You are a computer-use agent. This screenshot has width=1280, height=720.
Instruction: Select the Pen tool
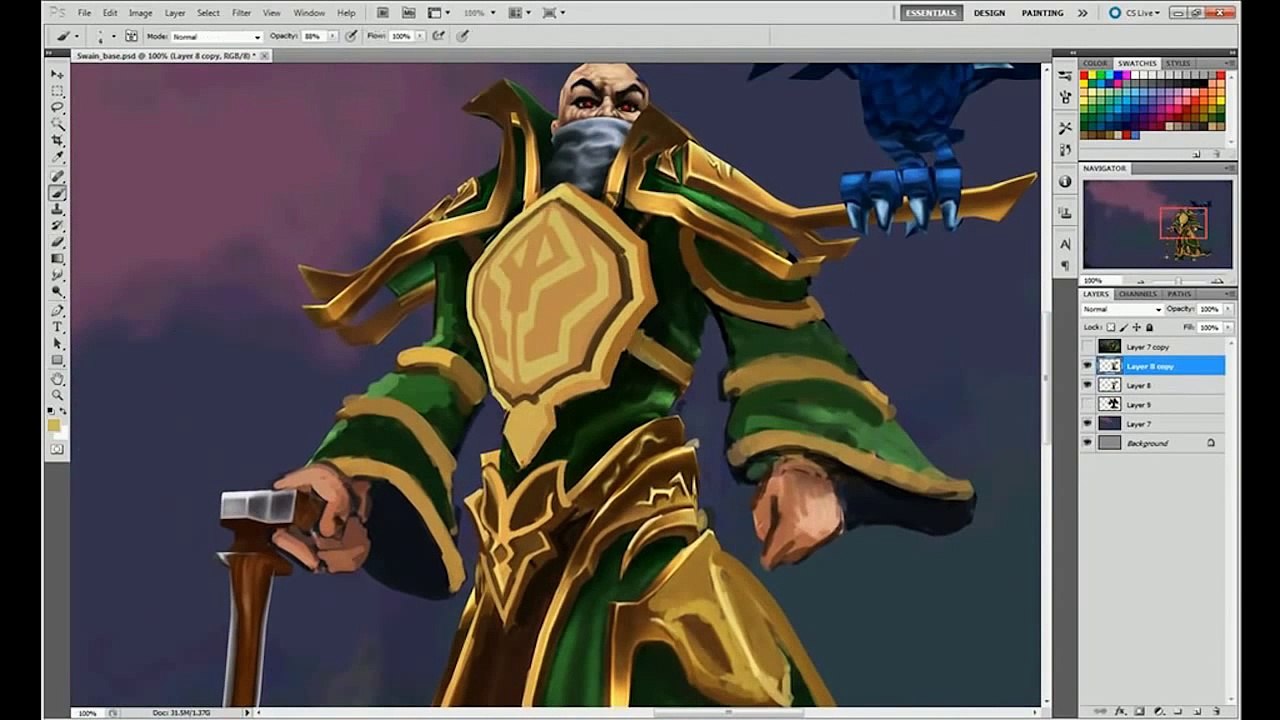coord(58,311)
